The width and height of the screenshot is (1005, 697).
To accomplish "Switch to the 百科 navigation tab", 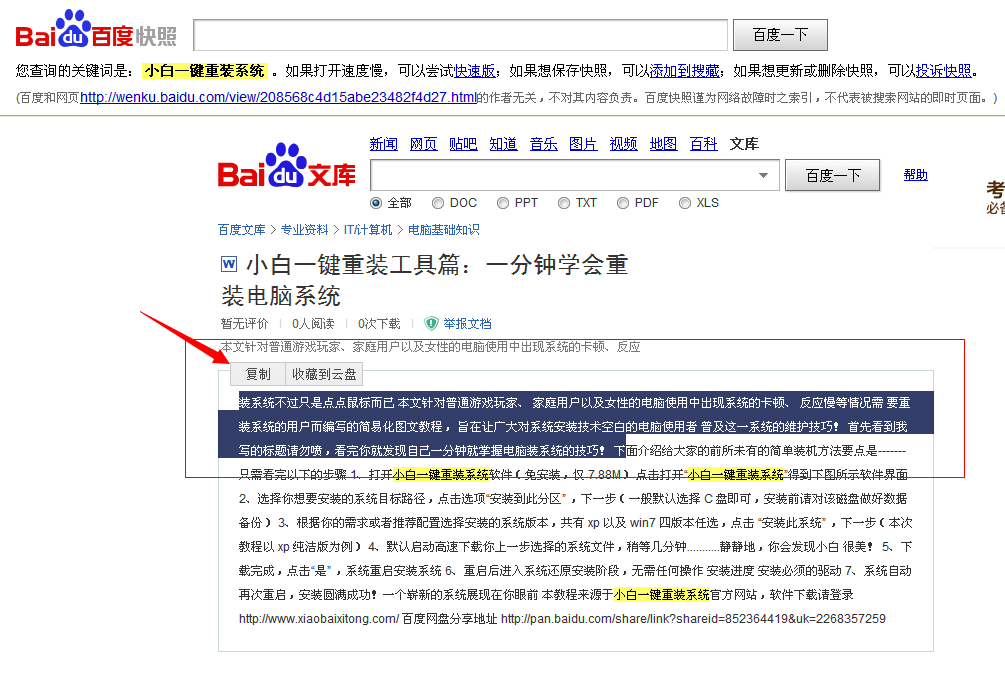I will pyautogui.click(x=703, y=144).
